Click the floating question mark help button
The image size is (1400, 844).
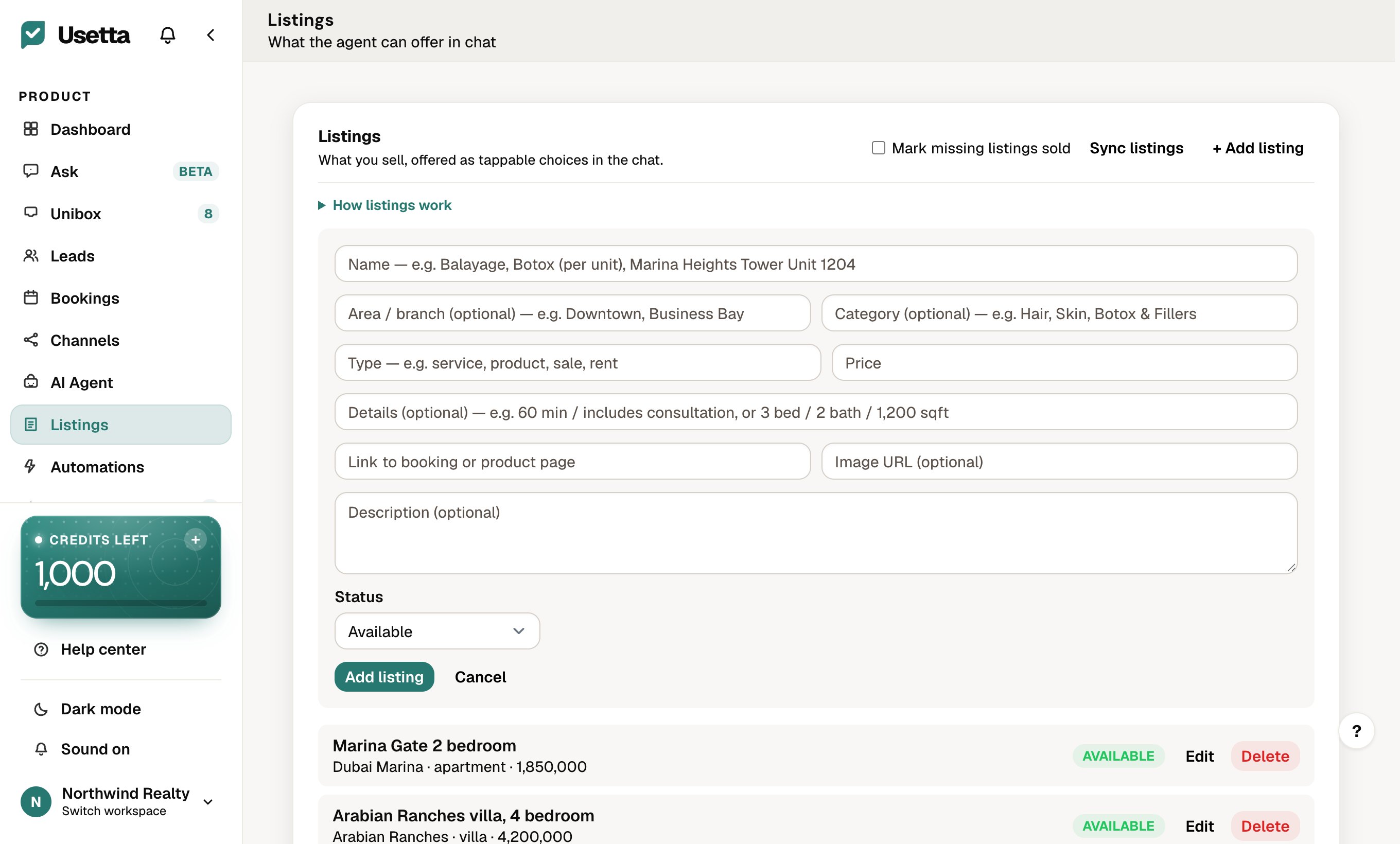point(1357,731)
